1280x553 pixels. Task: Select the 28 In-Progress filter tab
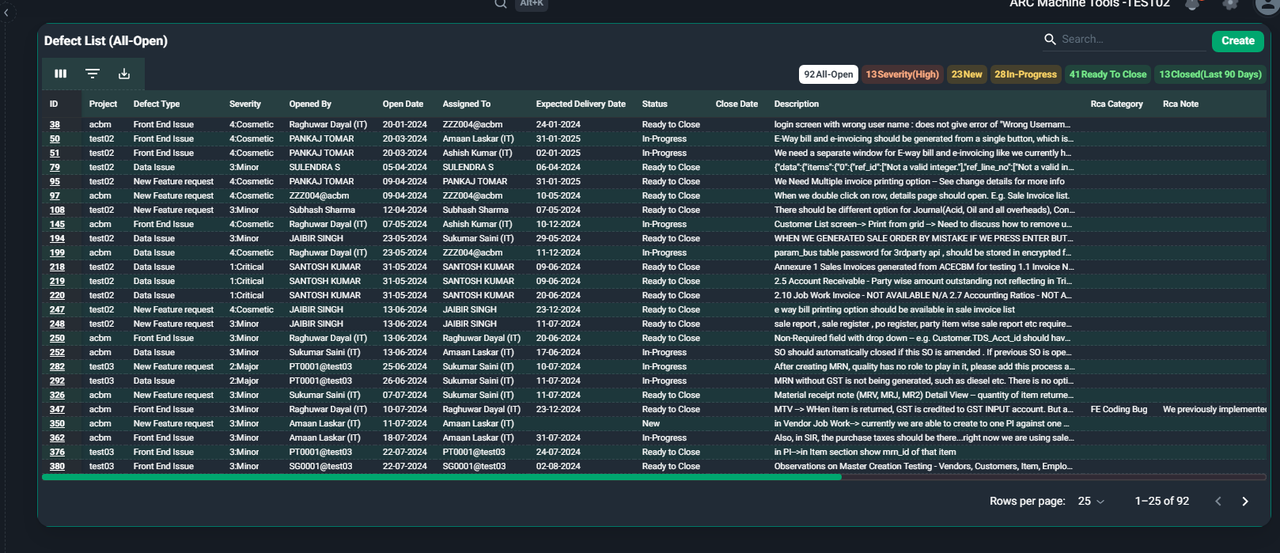tap(1026, 74)
